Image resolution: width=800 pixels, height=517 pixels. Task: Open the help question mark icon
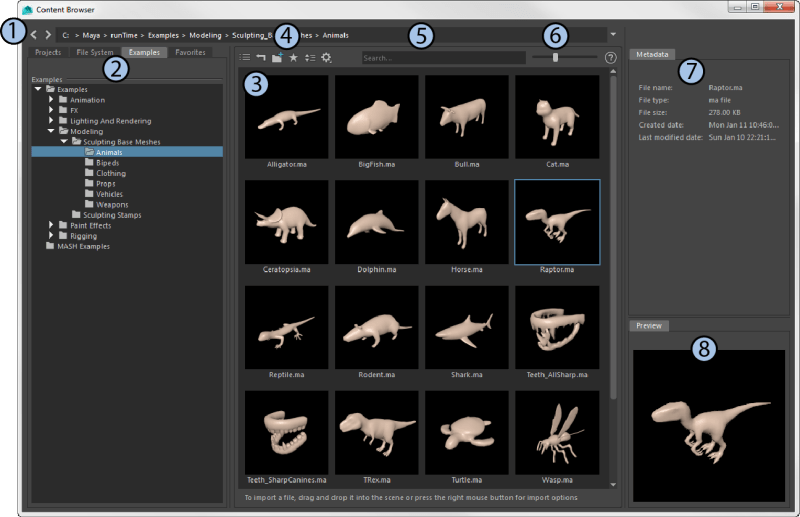click(611, 58)
